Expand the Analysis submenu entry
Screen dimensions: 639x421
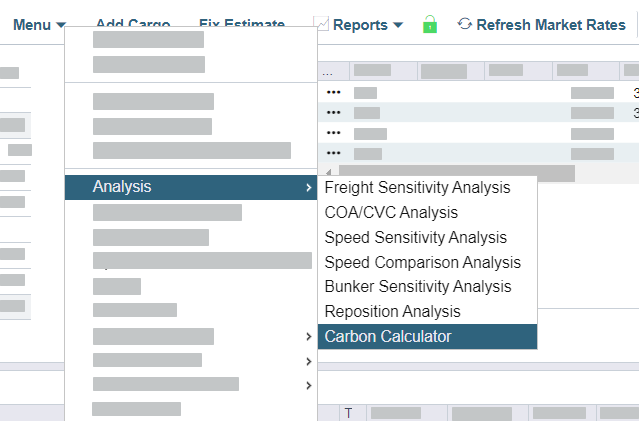click(x=190, y=187)
